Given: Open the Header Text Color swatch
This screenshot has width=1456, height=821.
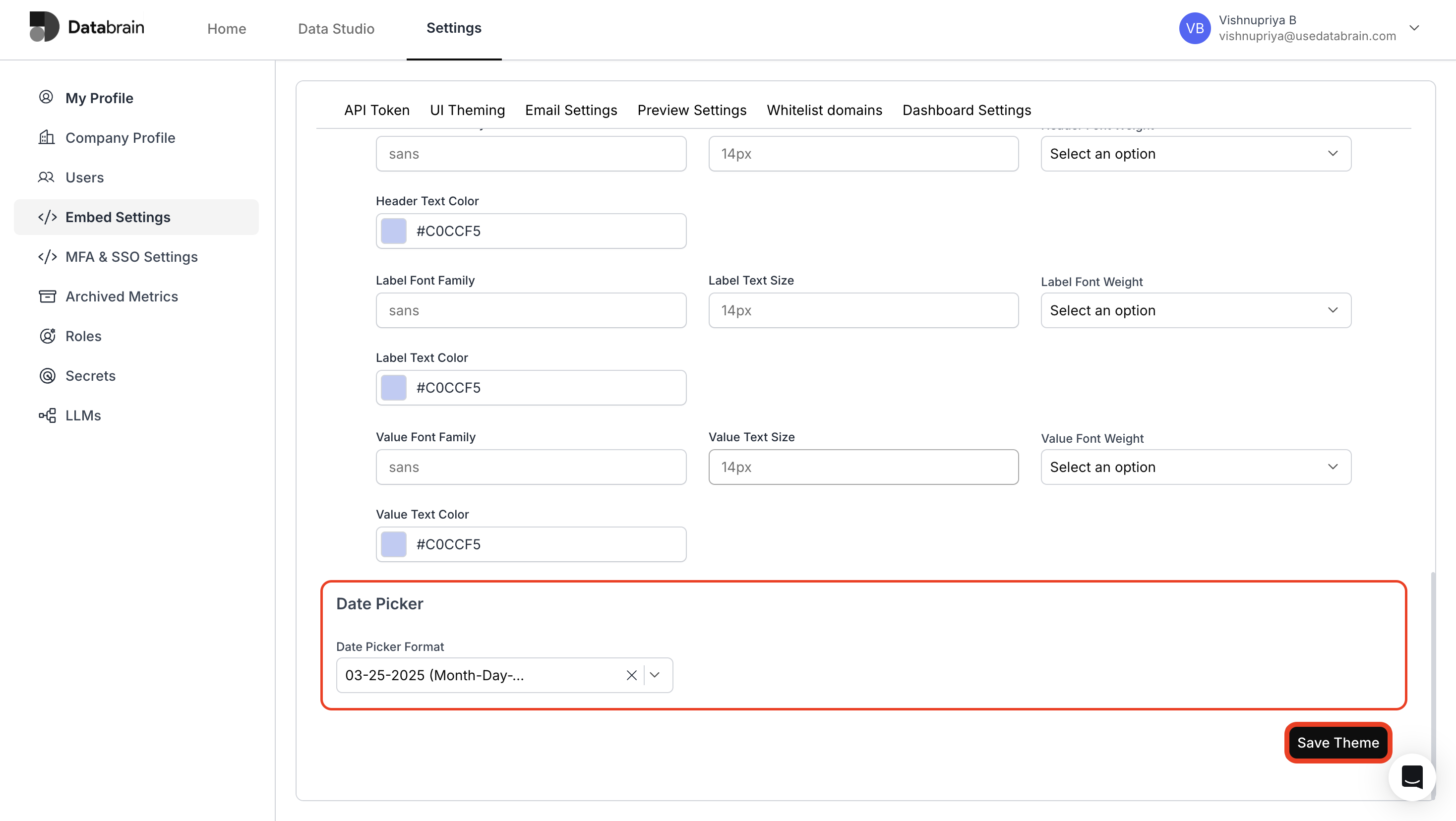Looking at the screenshot, I should 394,231.
